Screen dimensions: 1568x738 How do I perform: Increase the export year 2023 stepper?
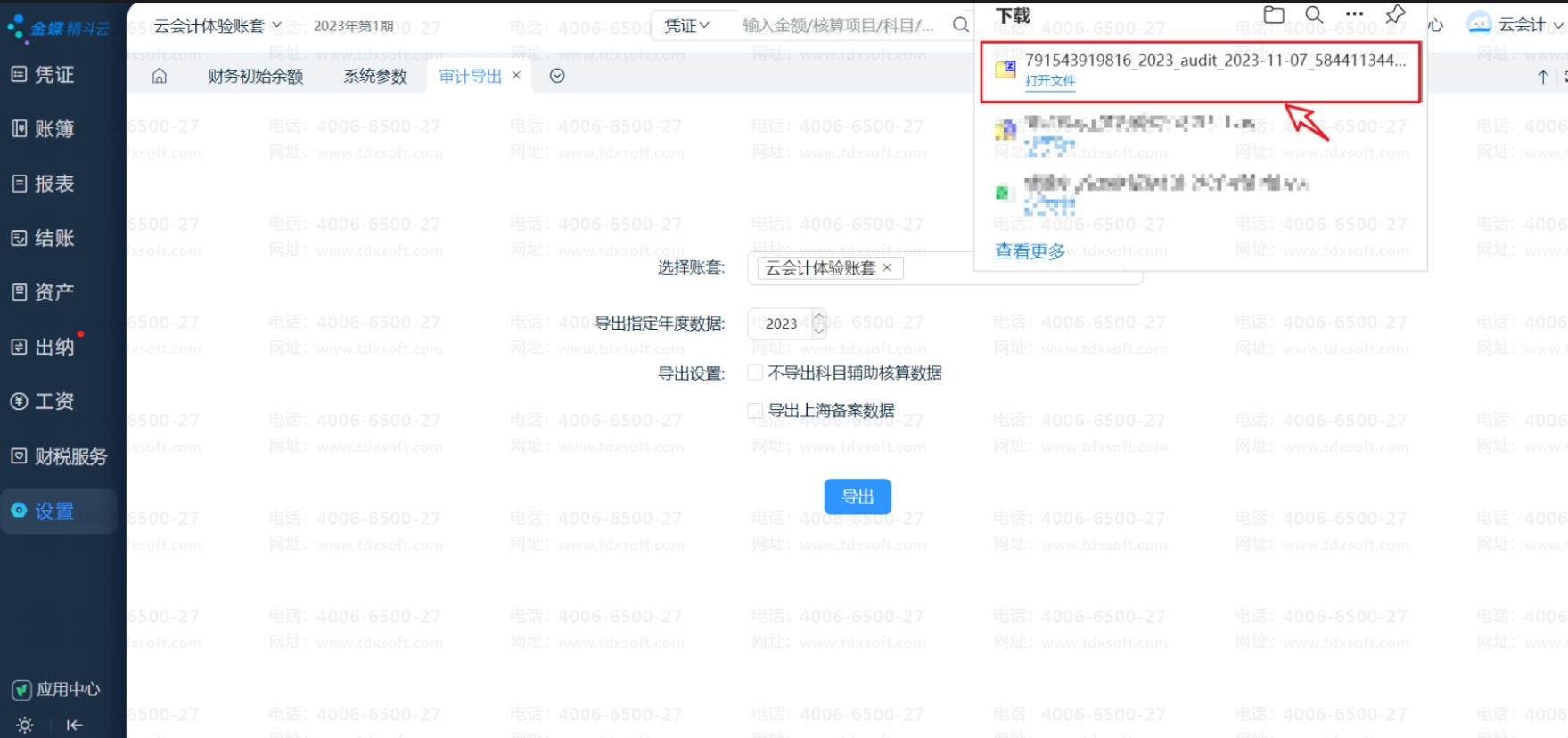tap(819, 316)
